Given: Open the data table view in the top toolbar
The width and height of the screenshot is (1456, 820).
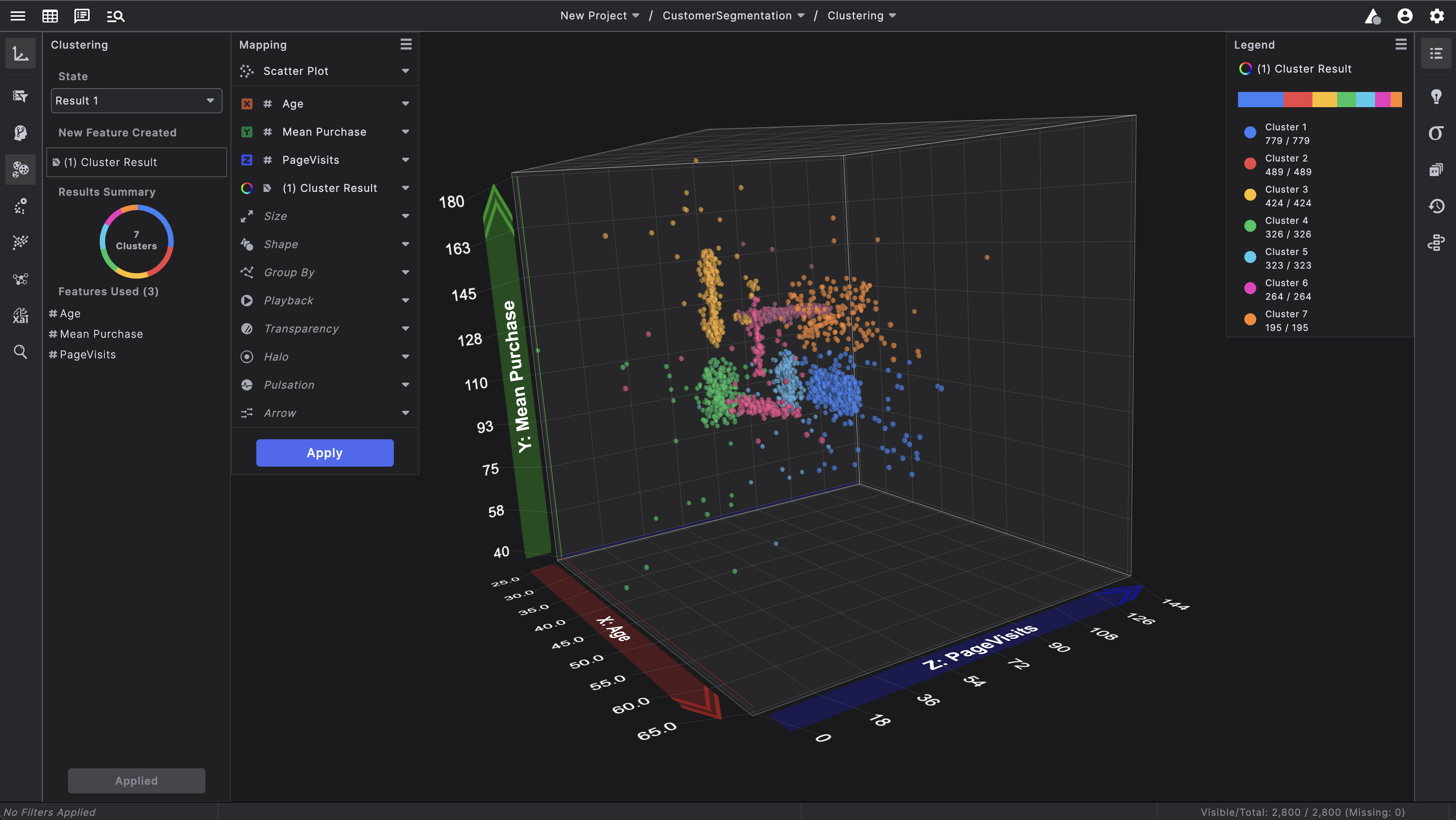Looking at the screenshot, I should click(x=50, y=16).
